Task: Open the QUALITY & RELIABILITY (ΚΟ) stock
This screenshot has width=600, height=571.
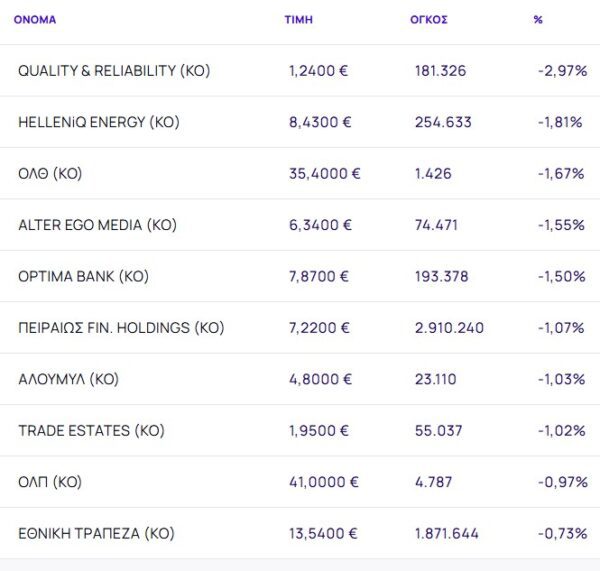Action: click(114, 71)
